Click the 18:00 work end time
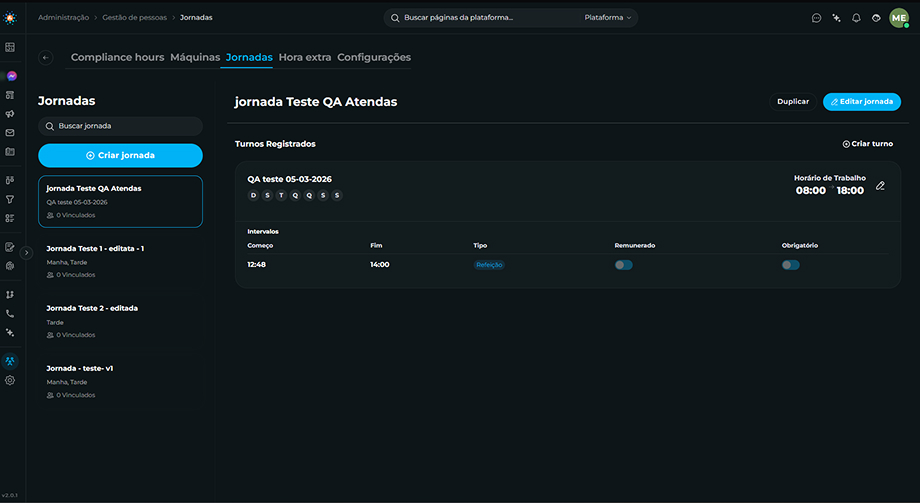 coord(850,190)
